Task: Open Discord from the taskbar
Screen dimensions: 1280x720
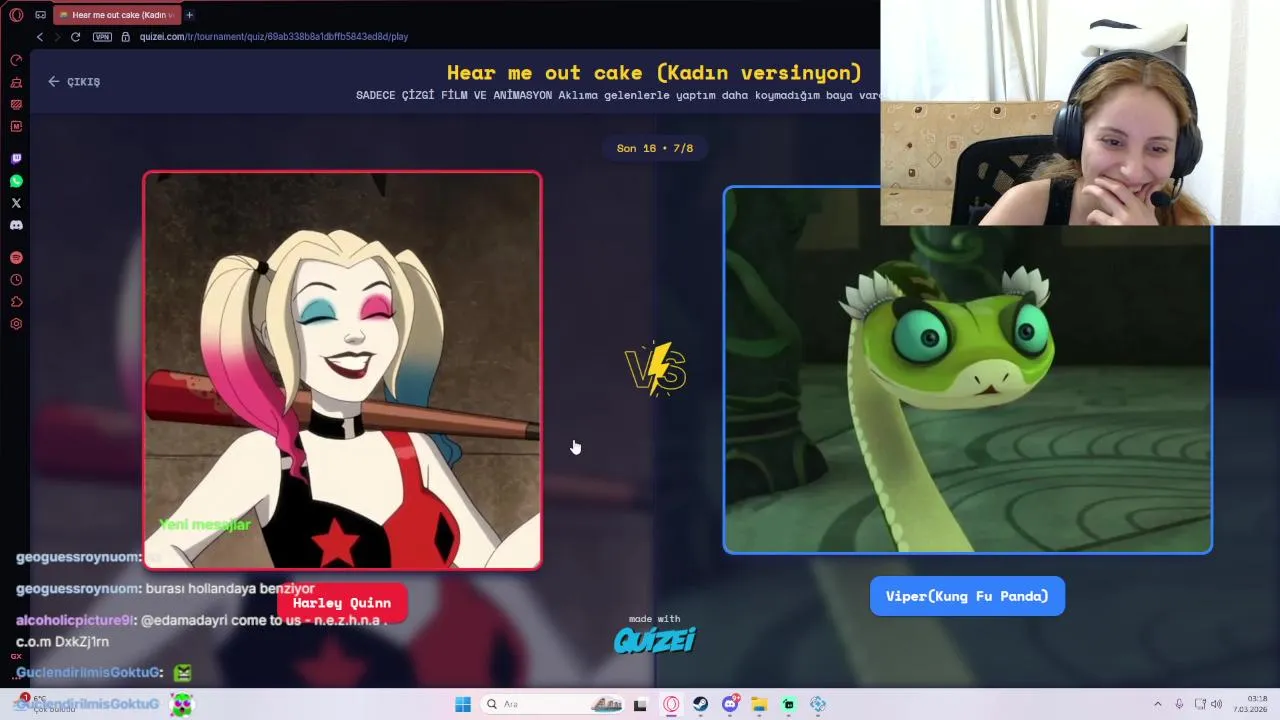Action: click(730, 704)
